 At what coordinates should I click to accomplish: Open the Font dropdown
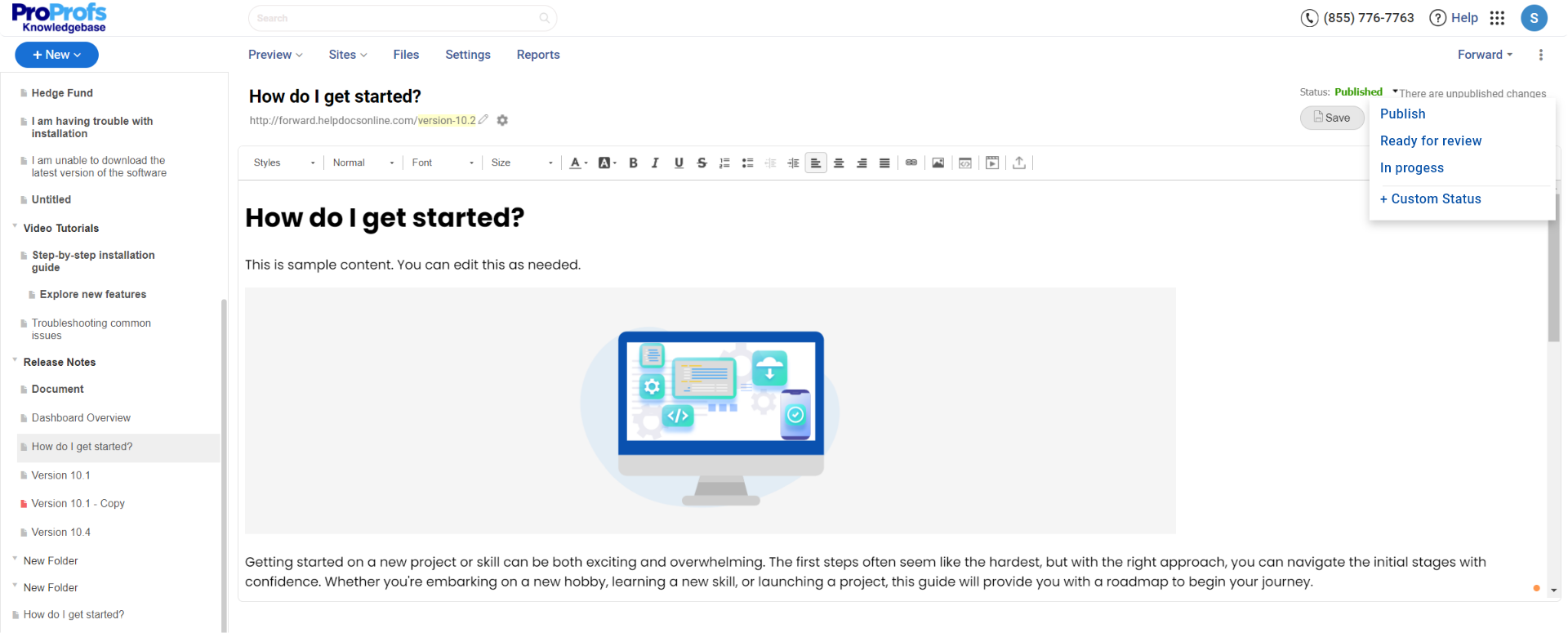(443, 163)
